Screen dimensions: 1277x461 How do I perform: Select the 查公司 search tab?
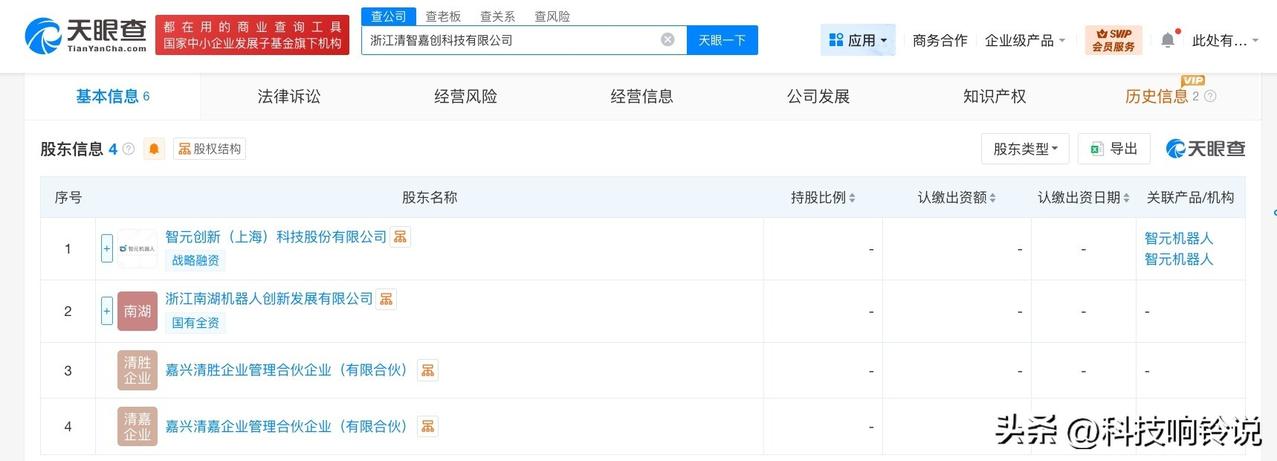pos(388,16)
